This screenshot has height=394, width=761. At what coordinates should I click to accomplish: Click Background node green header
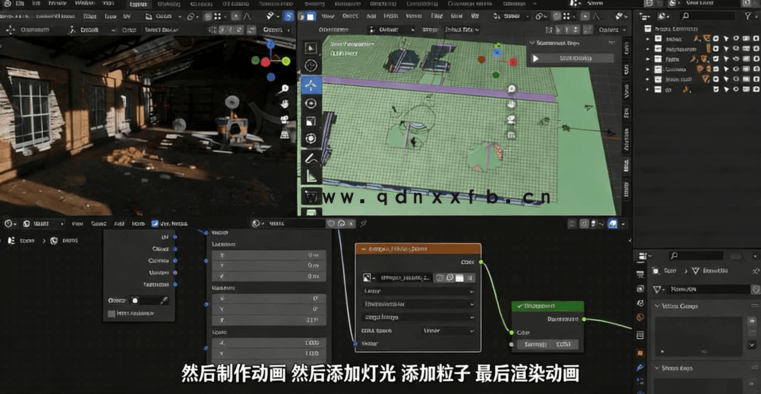click(548, 306)
